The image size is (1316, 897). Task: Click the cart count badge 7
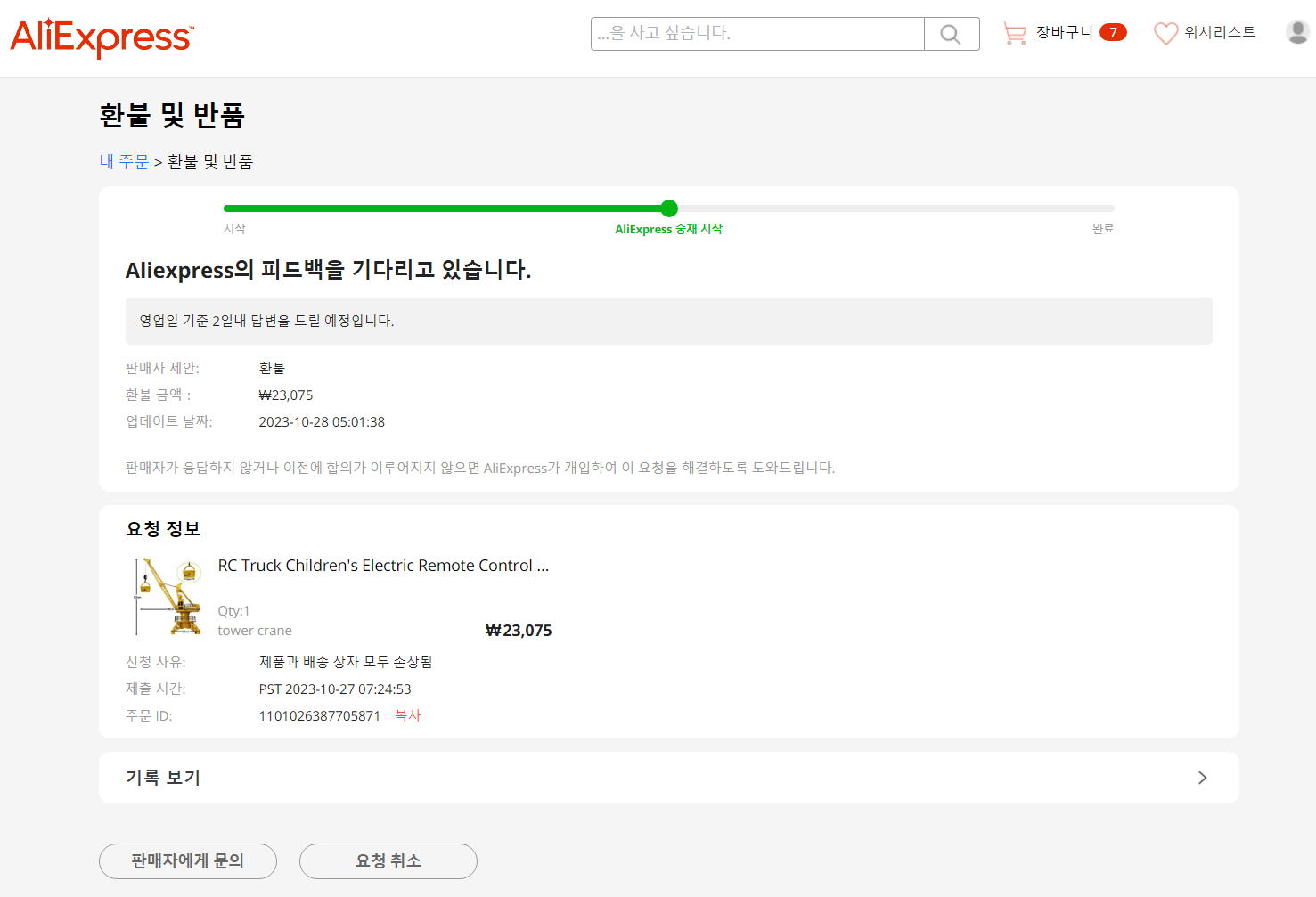pyautogui.click(x=1113, y=32)
